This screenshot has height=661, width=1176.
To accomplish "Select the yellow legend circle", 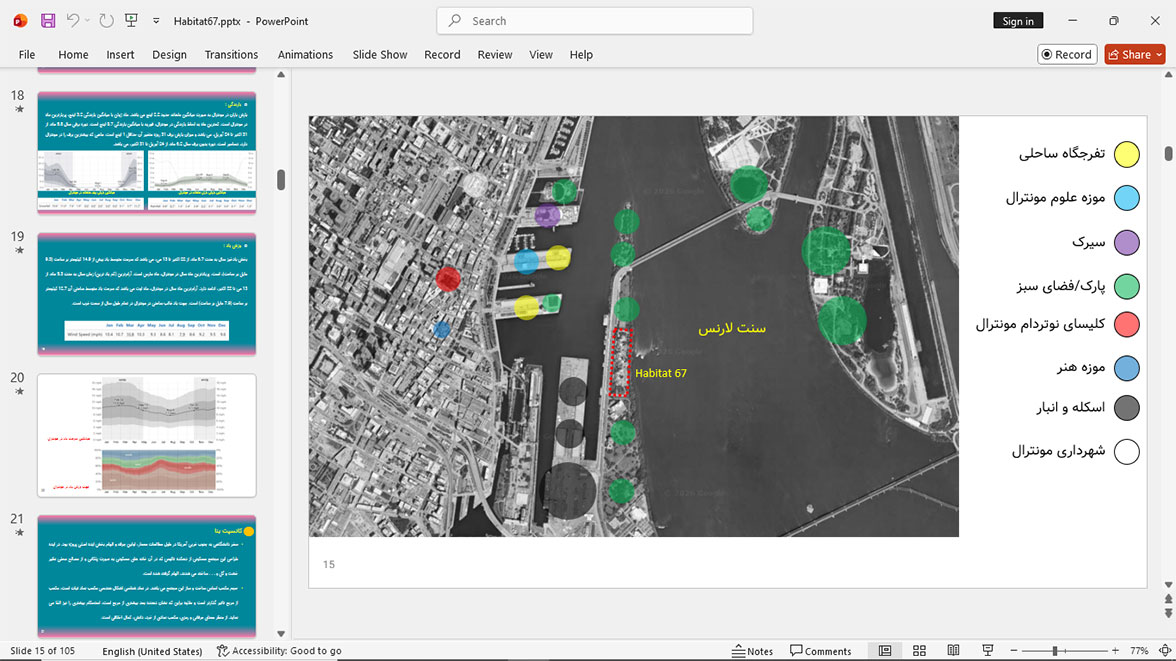I will coord(1126,155).
